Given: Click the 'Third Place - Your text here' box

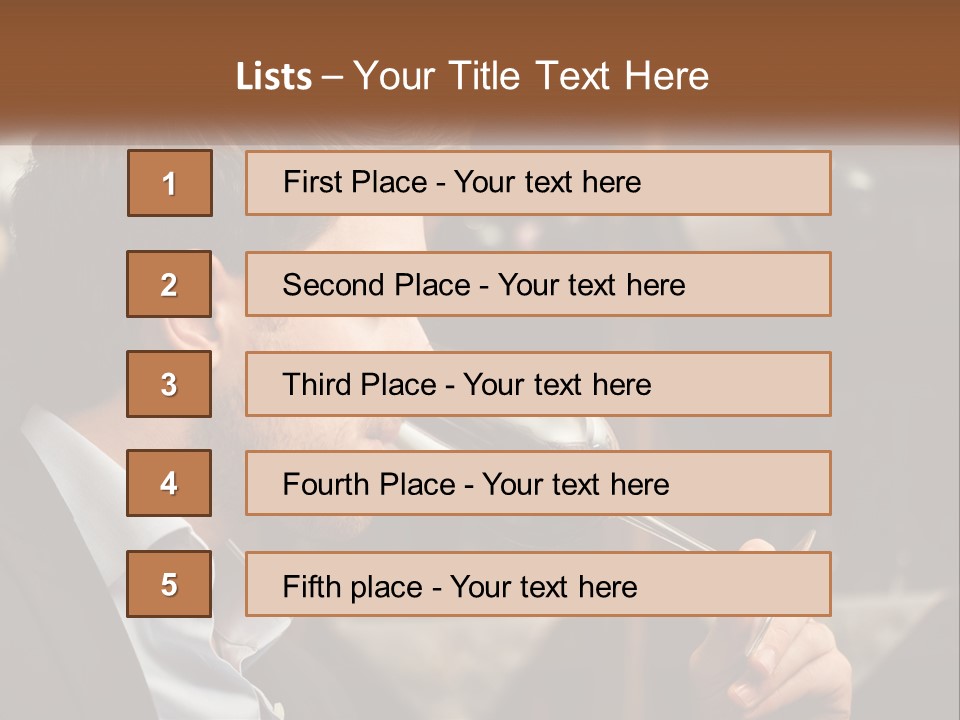Looking at the screenshot, I should pos(538,384).
